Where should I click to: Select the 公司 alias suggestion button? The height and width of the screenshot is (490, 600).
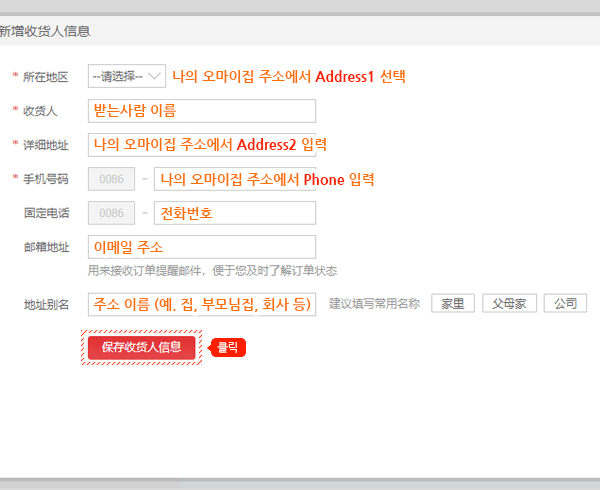tap(565, 304)
